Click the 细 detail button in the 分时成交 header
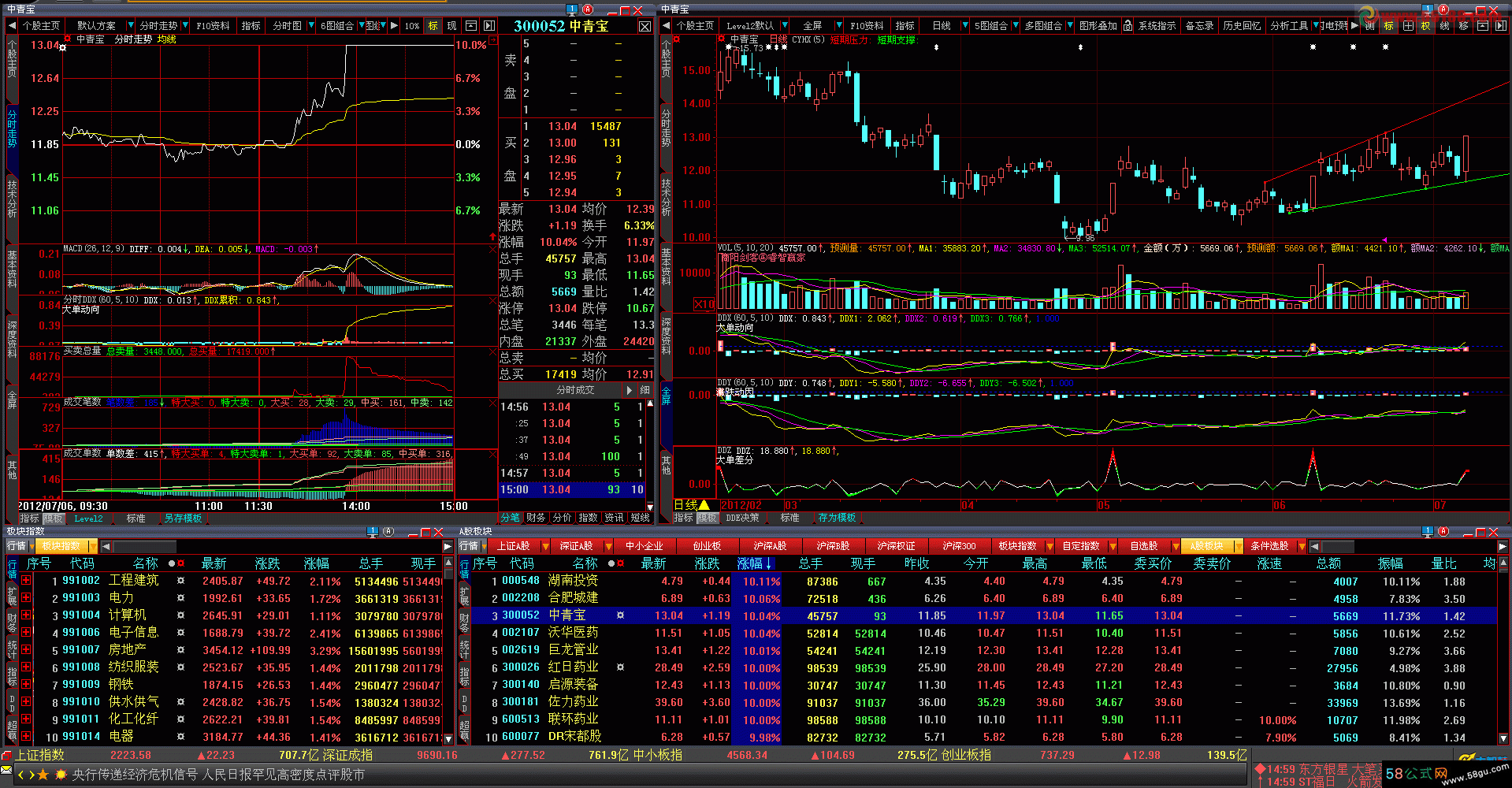Viewport: 1512px width, 788px height. click(x=645, y=390)
